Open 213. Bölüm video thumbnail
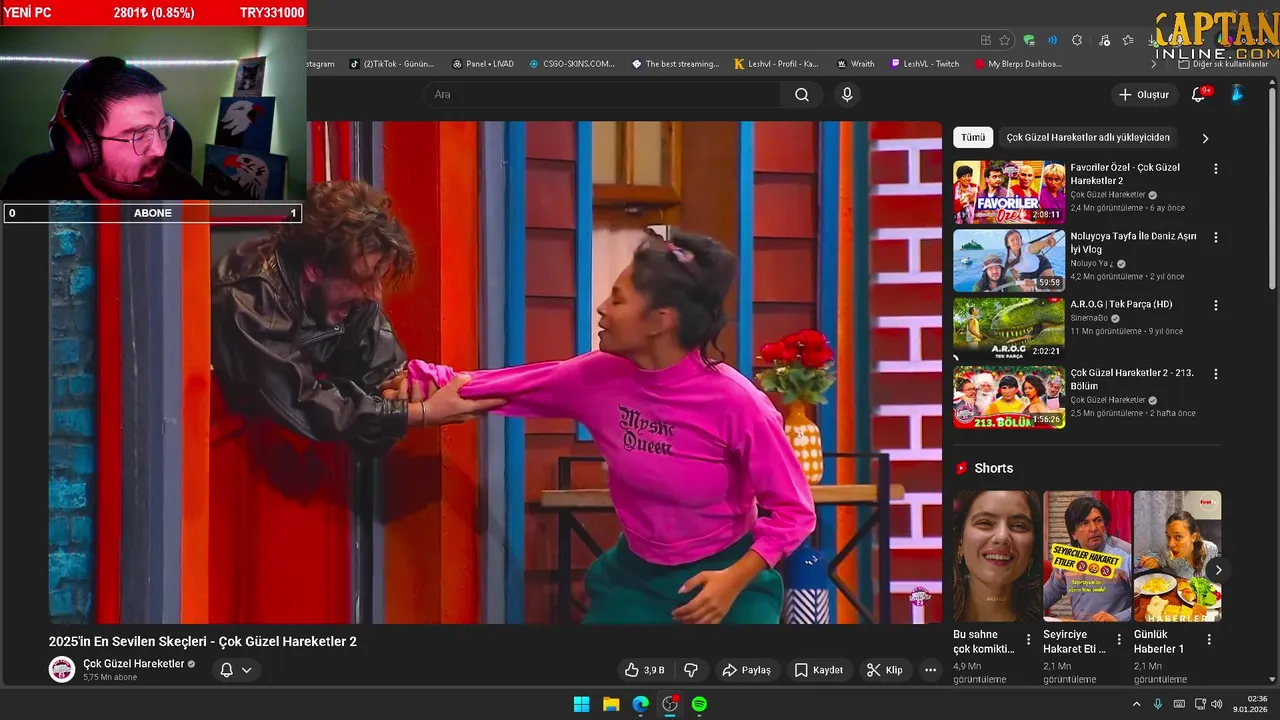 pos(1009,397)
